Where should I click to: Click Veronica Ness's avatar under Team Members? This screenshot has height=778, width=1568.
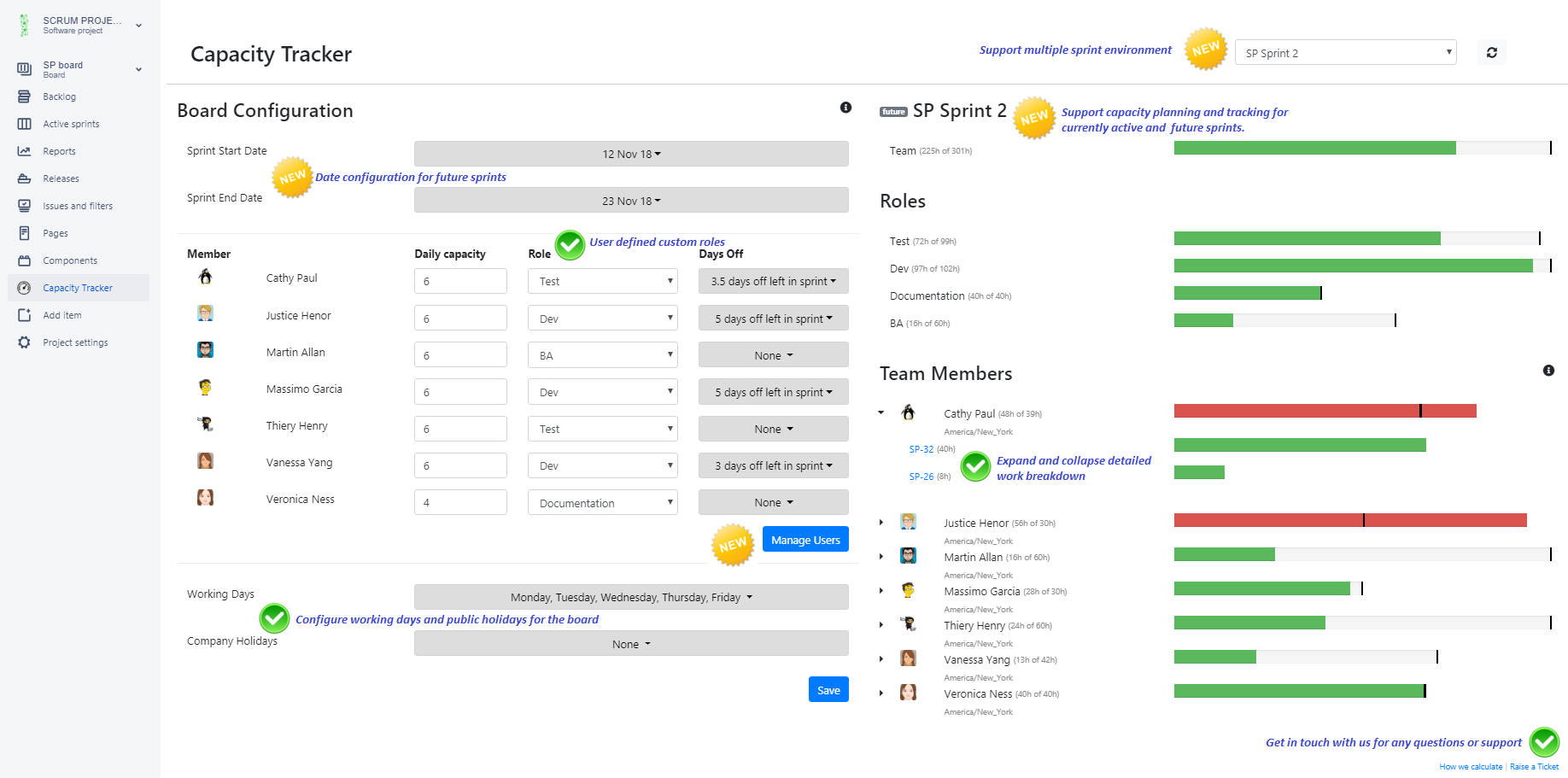(x=908, y=693)
